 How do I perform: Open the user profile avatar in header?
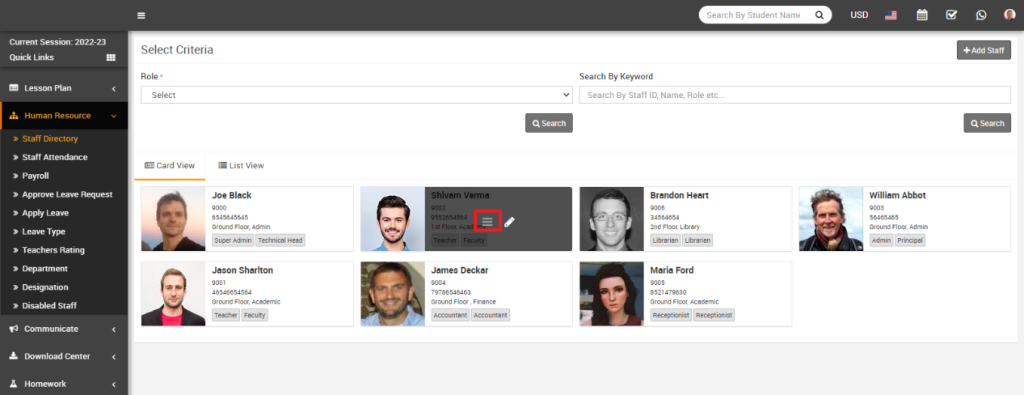tap(1010, 15)
